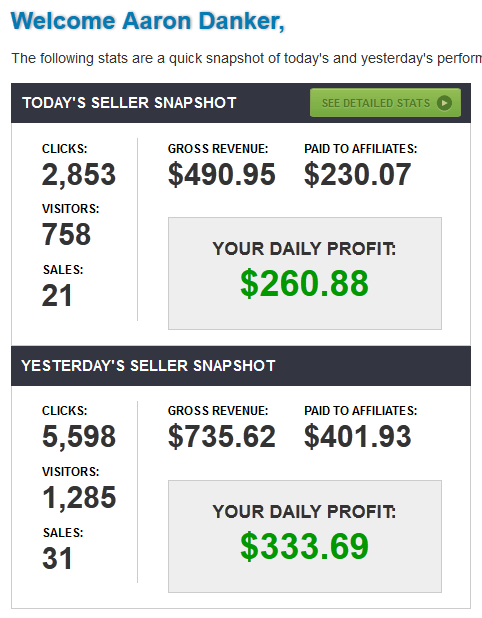Click the quick snapshot description text
482x618 pixels.
point(246,58)
